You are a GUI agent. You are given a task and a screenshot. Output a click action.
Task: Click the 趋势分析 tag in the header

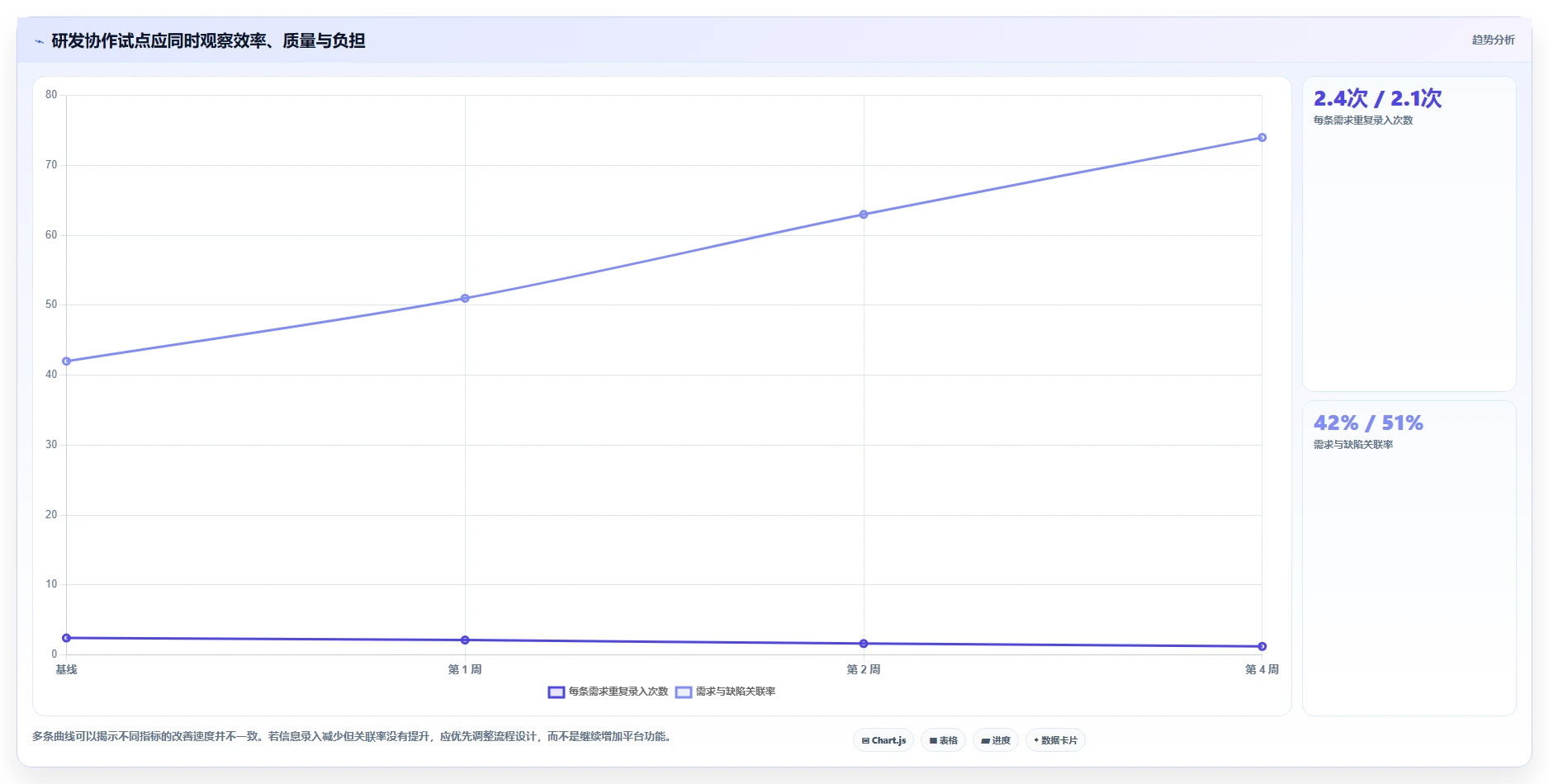tap(1493, 40)
